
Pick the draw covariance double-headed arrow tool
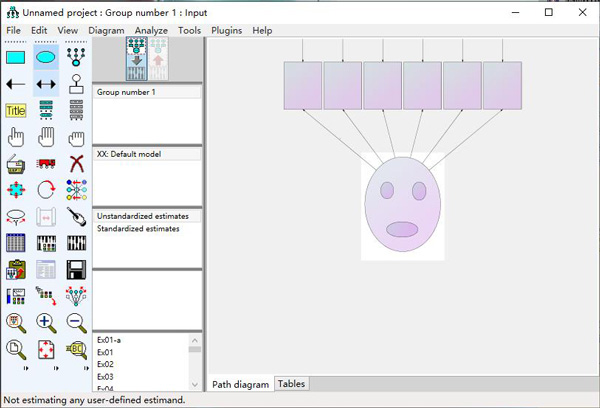tap(46, 84)
